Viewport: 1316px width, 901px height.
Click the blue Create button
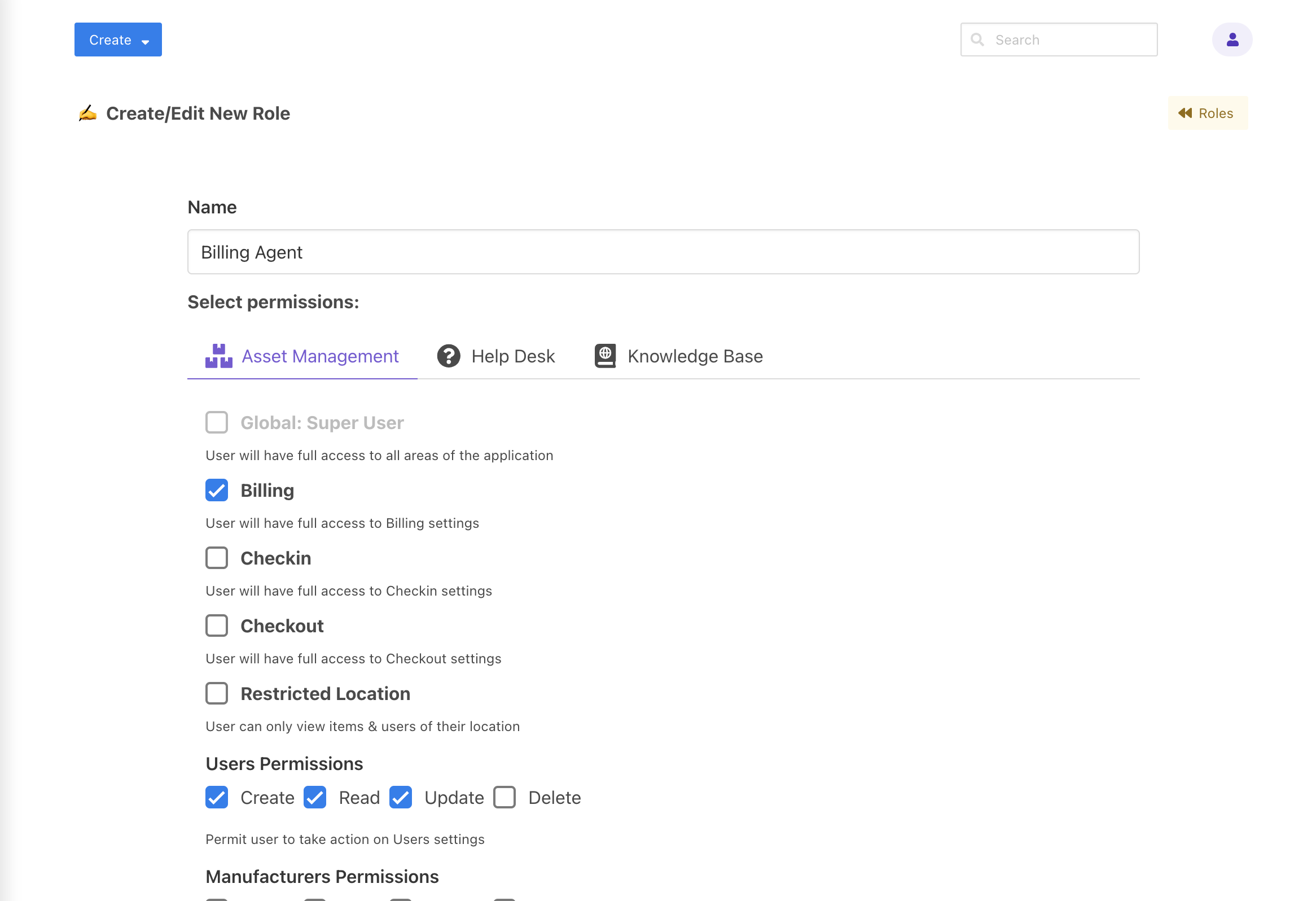click(111, 40)
